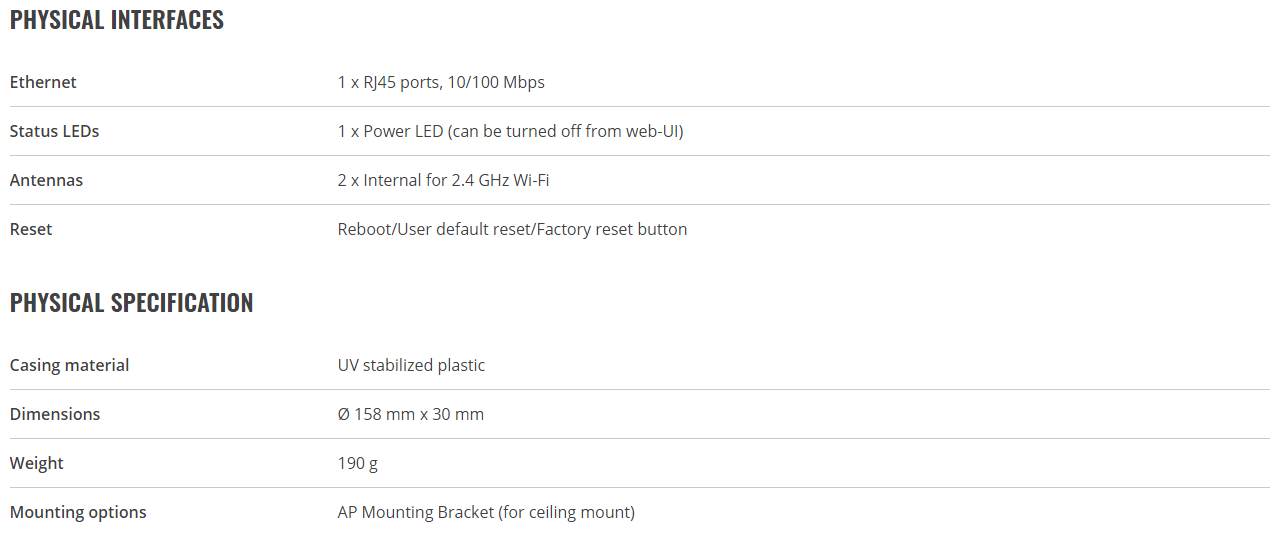Viewport: 1275px width, 545px height.
Task: Select the Ethernet row label
Action: click(43, 82)
